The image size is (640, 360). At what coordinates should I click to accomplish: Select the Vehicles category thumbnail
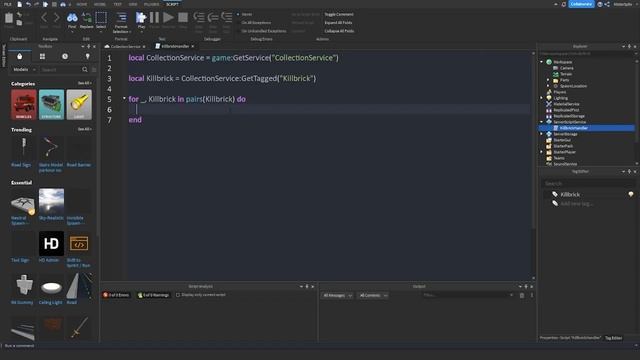coord(24,104)
